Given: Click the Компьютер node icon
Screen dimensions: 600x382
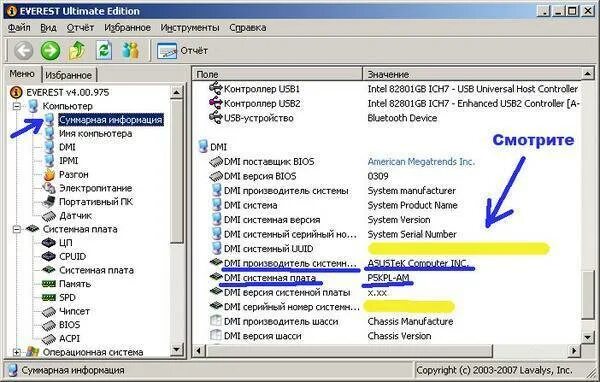Looking at the screenshot, I should point(33,106).
